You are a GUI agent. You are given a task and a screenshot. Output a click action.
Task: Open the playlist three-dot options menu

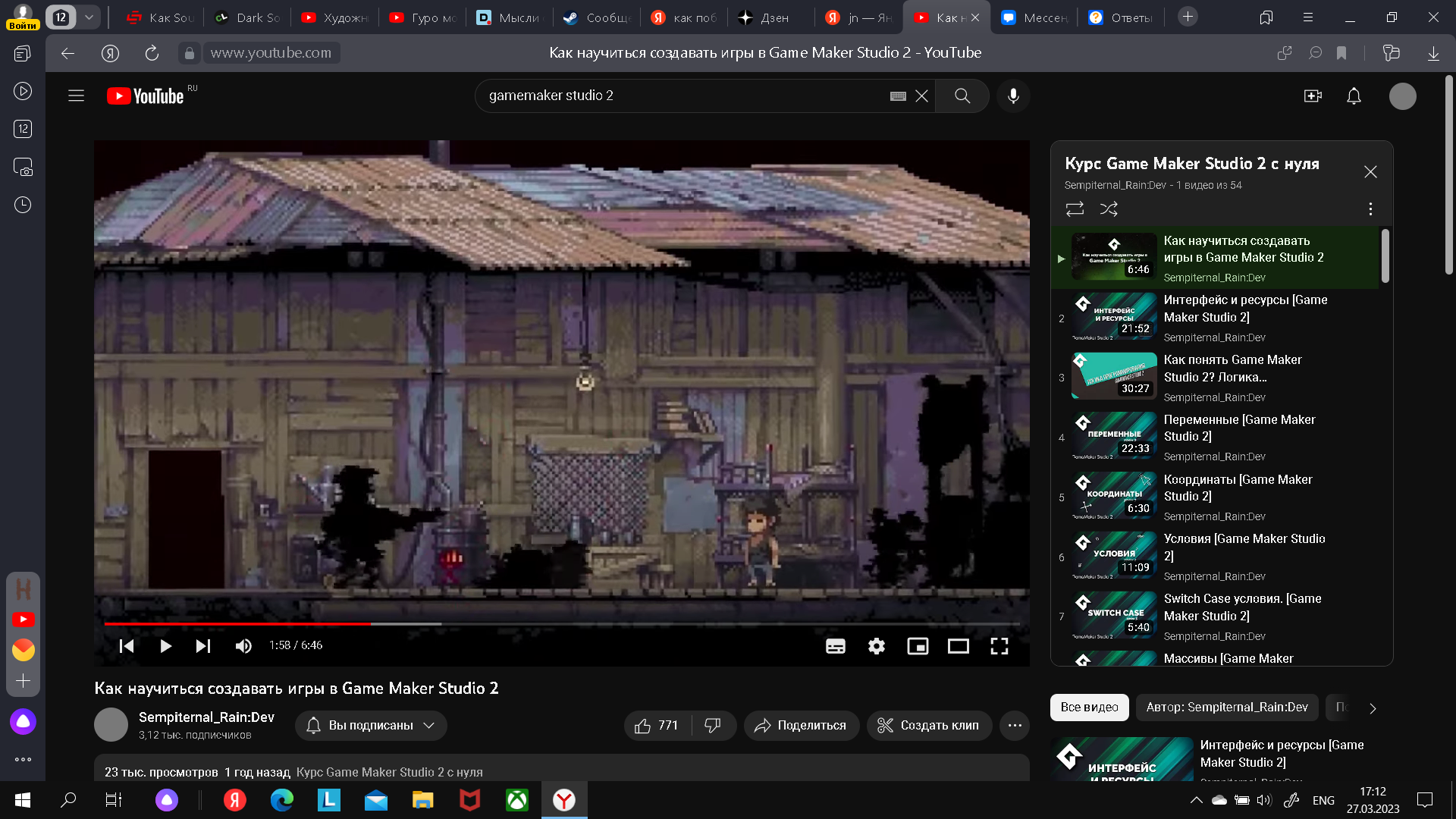point(1370,209)
